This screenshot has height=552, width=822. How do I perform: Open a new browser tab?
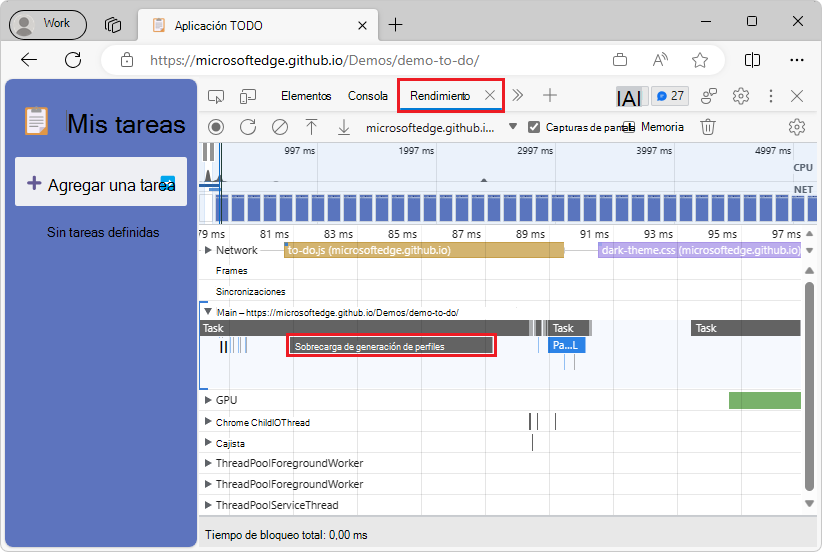coord(395,25)
